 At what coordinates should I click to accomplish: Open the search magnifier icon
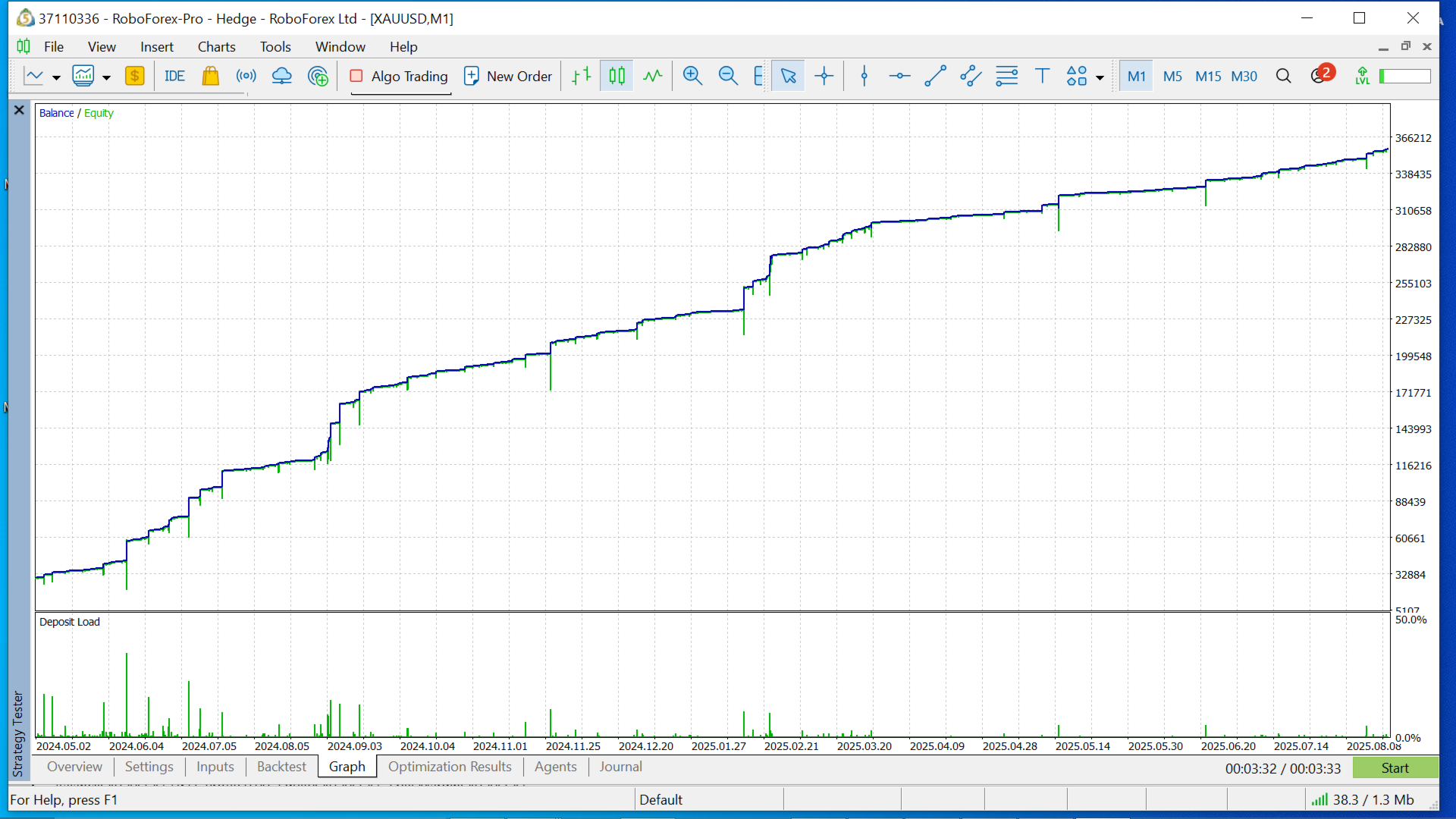click(x=1283, y=76)
